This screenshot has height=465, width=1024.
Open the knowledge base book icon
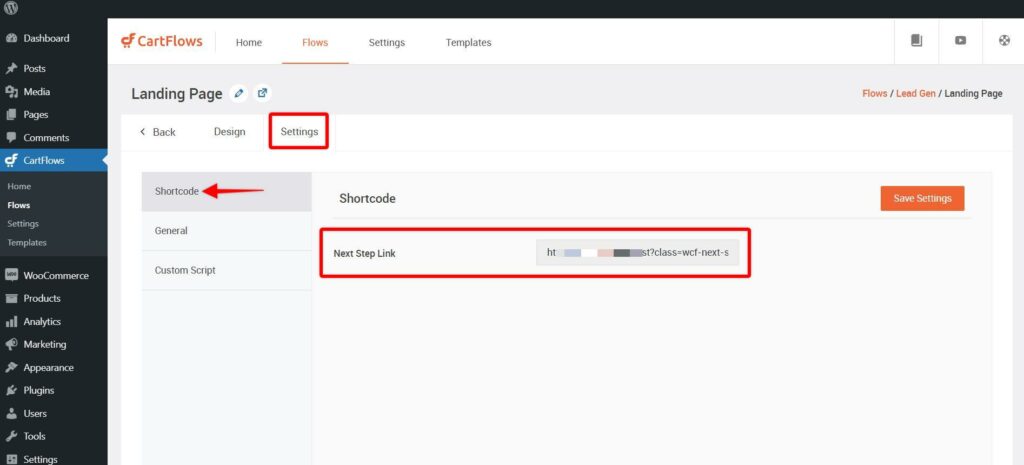[x=916, y=40]
